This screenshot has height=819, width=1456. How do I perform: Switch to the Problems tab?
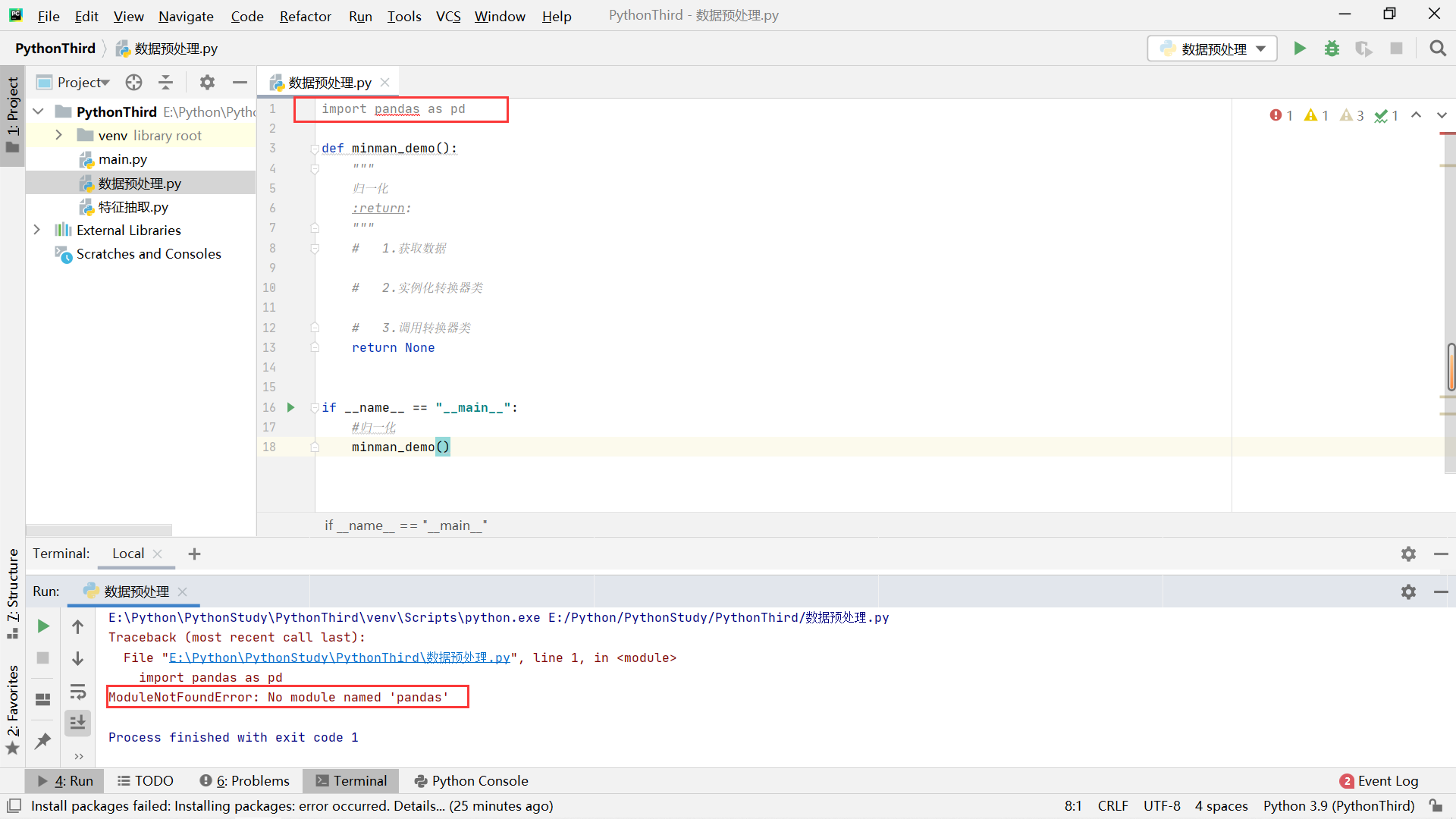point(244,780)
